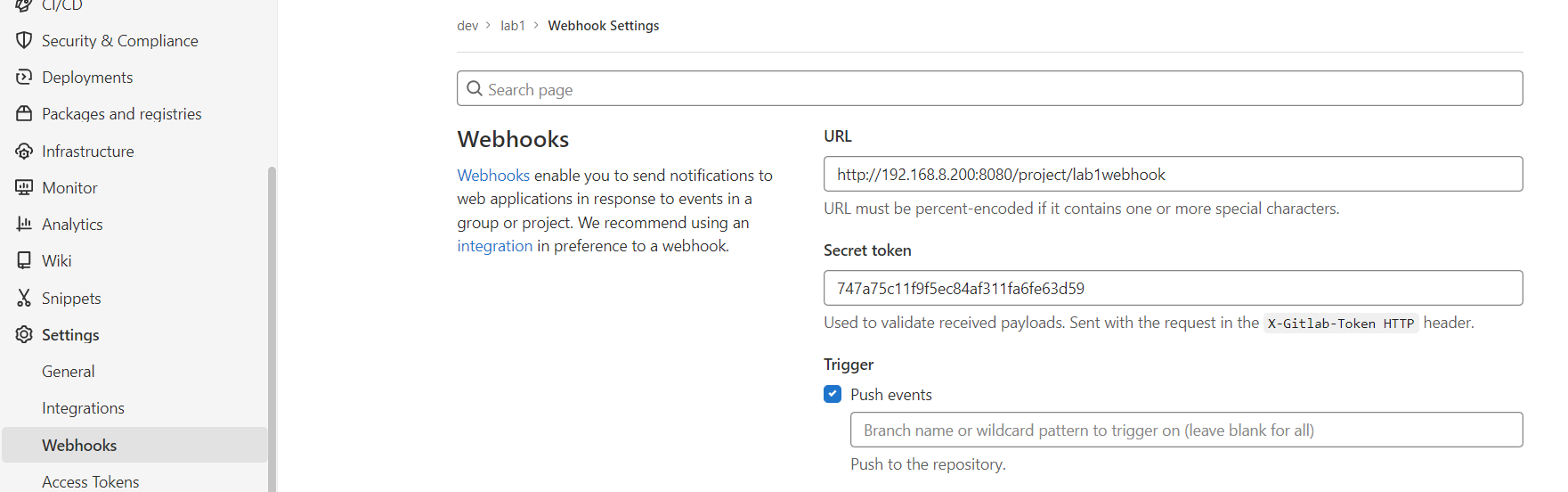
Task: Select Access Tokens in settings menu
Action: pyautogui.click(x=91, y=482)
